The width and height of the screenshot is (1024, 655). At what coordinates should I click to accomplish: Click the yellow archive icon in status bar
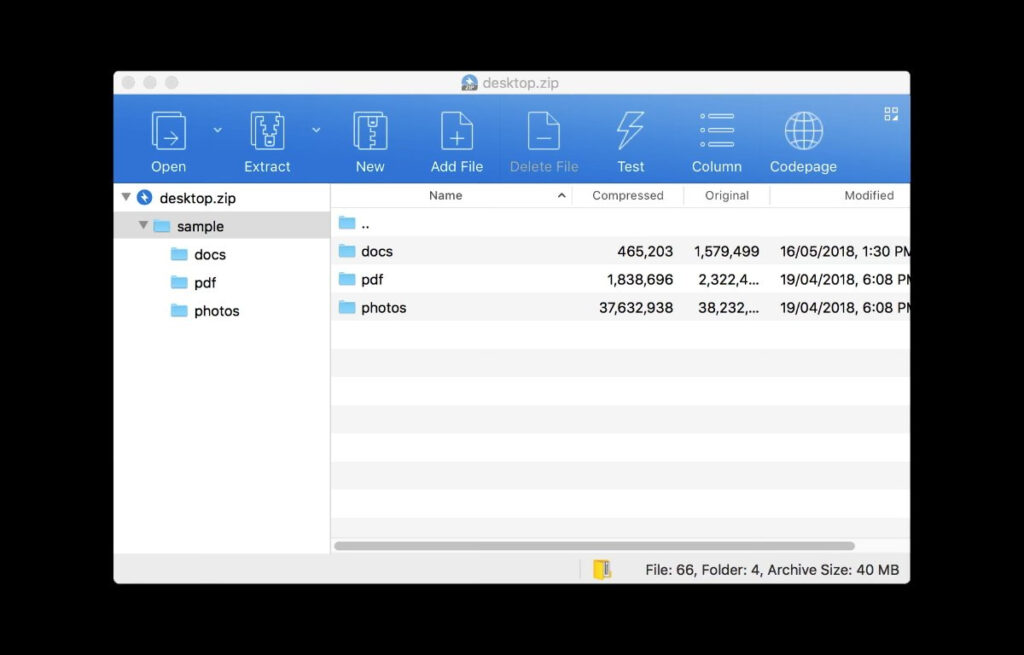(601, 570)
